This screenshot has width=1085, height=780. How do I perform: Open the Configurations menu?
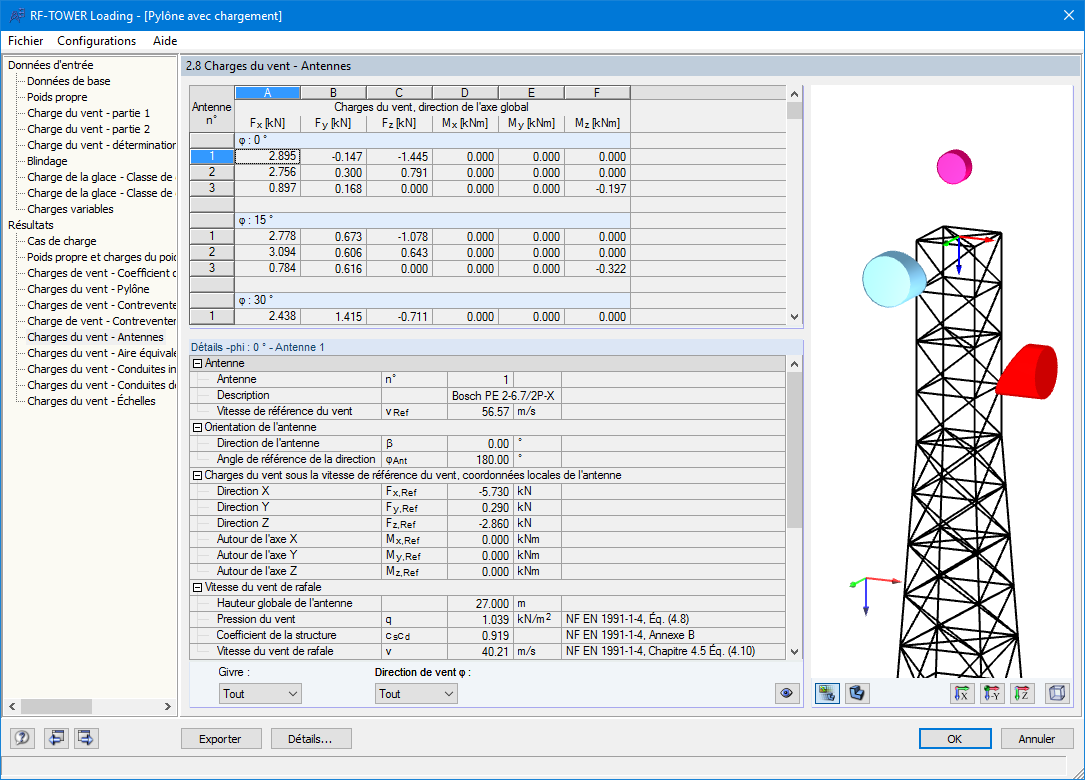click(96, 41)
